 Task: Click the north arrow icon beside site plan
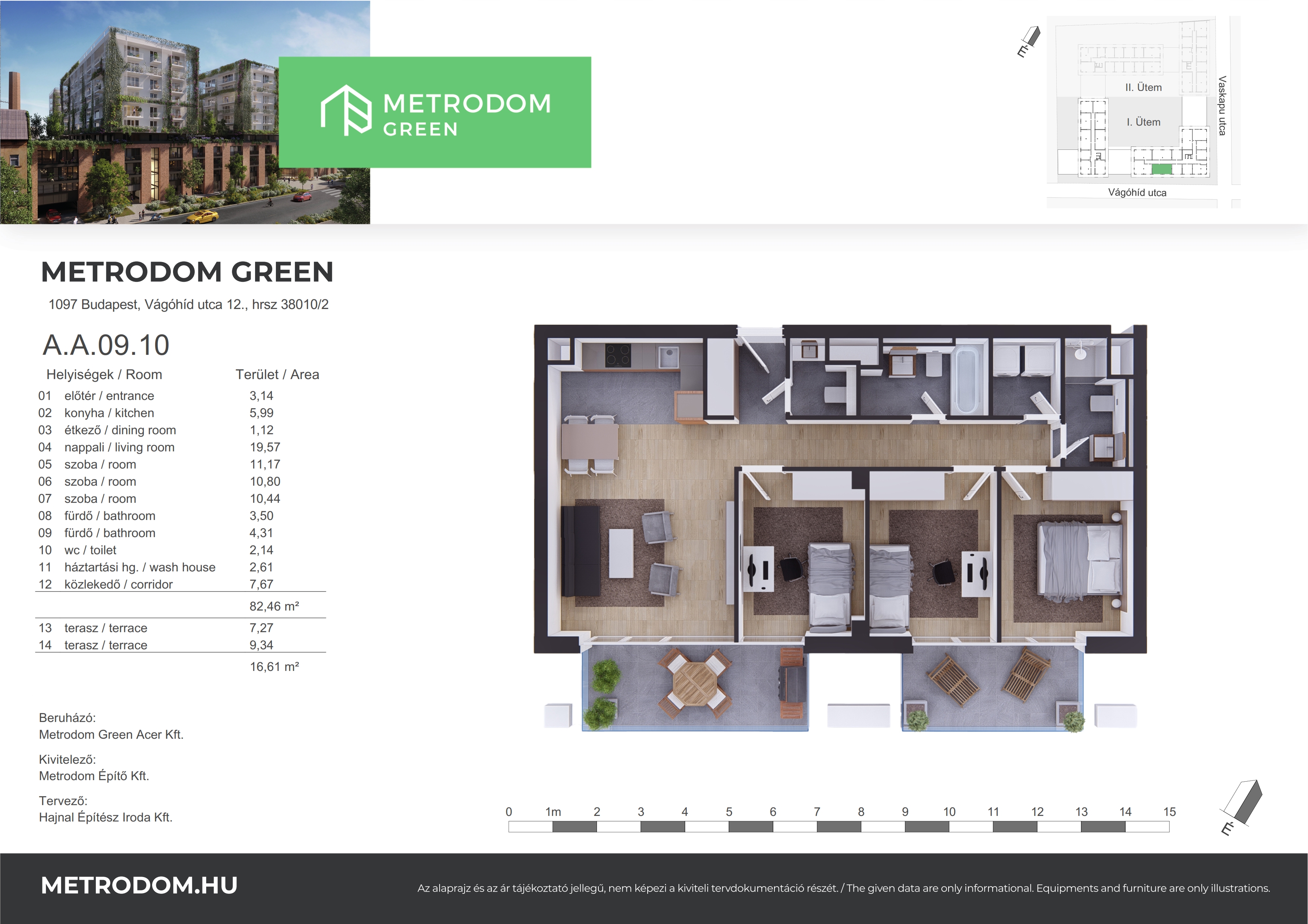(x=1029, y=42)
